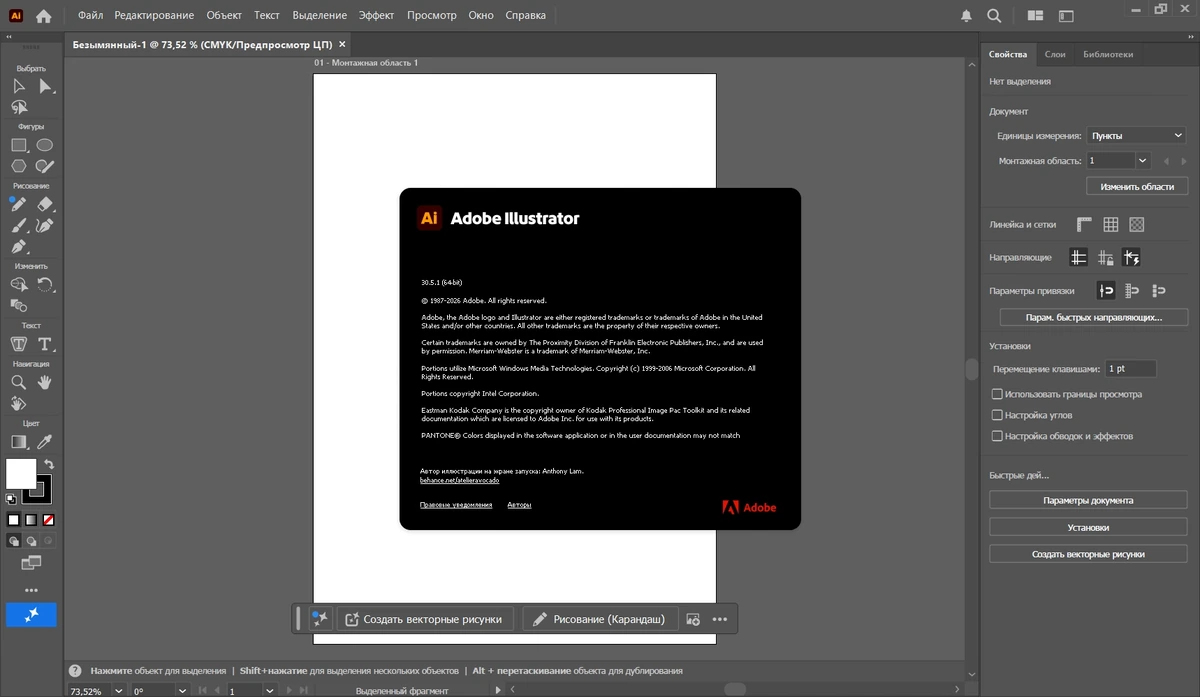Select None (red slash) color mode
Image resolution: width=1200 pixels, height=697 pixels.
pyautogui.click(x=48, y=520)
